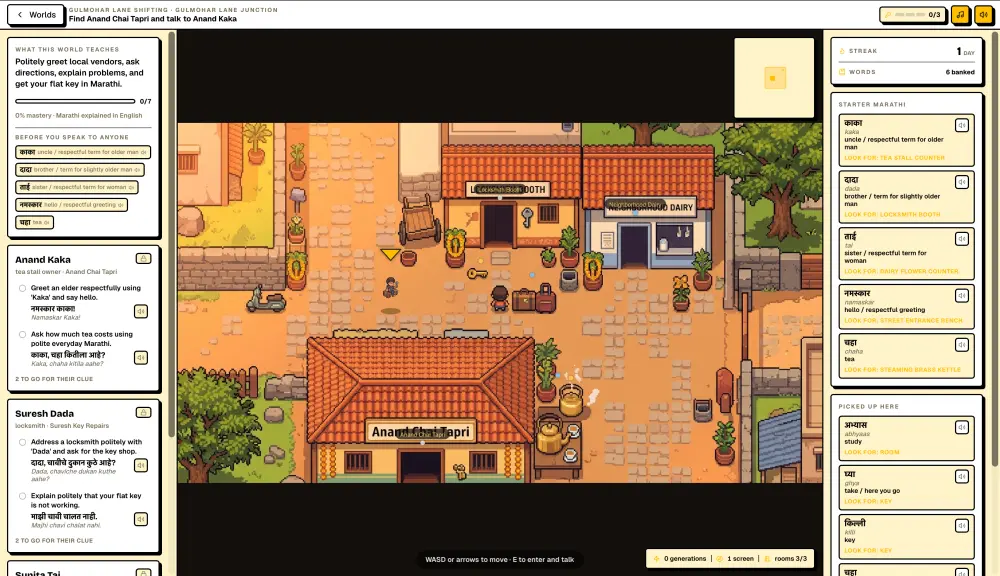This screenshot has width=1000, height=576.
Task: Click the Neighborhood Dairy sign
Action: point(651,207)
